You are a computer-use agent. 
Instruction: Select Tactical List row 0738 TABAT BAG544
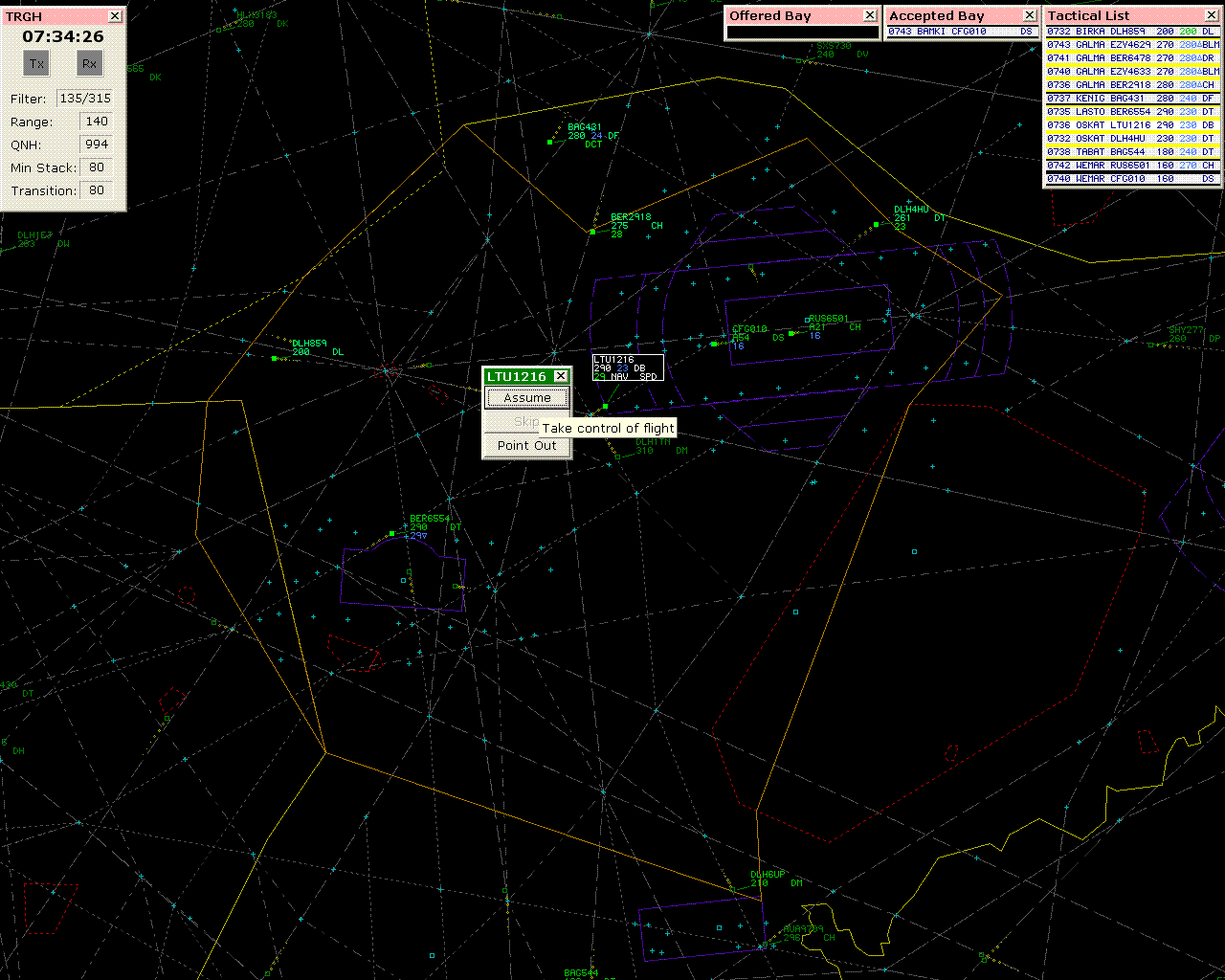point(1133,152)
